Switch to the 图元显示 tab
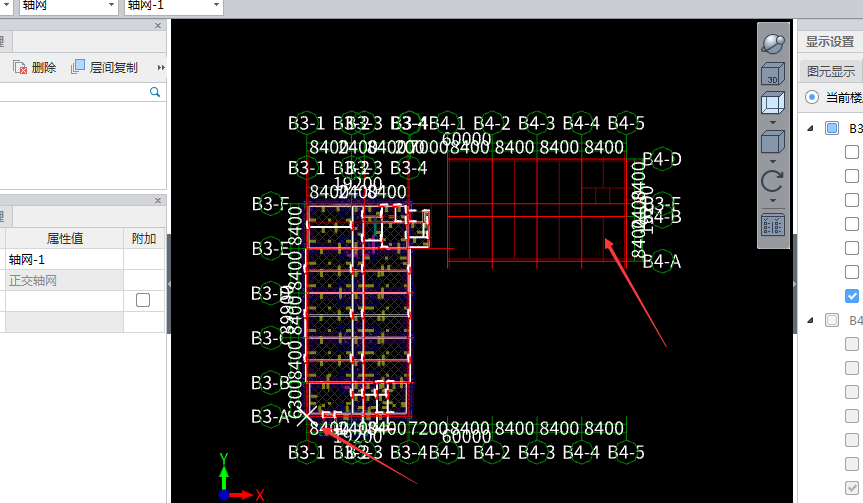Screen dimensions: 863x503 pos(831,72)
